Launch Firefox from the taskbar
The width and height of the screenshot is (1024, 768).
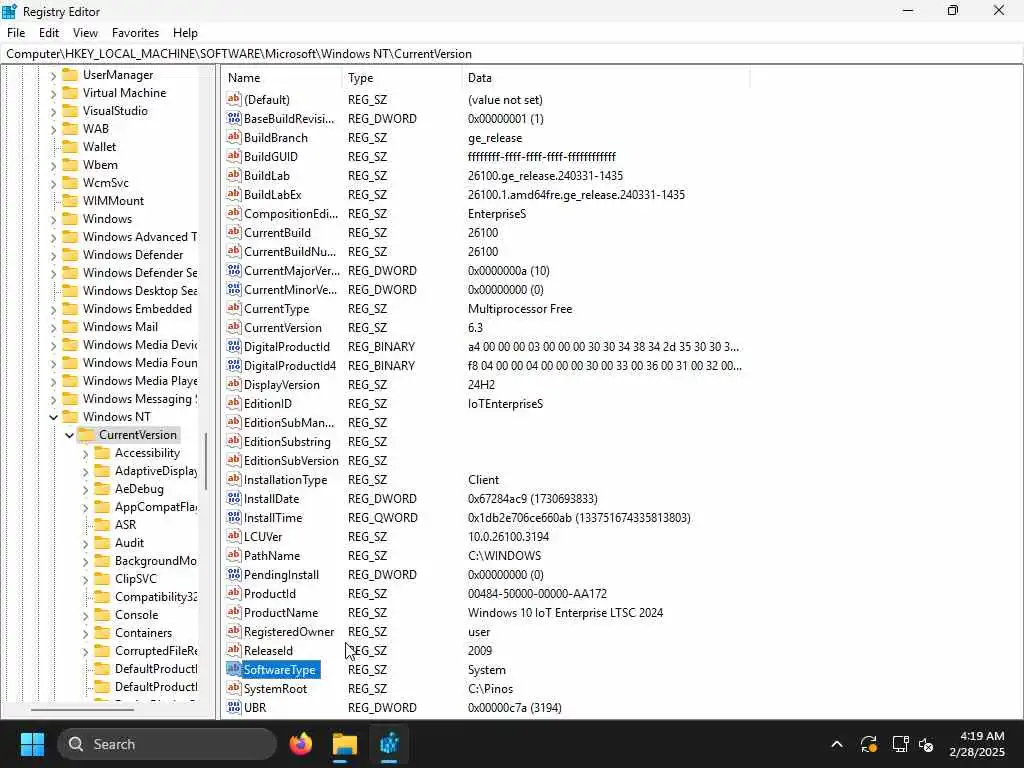click(300, 744)
